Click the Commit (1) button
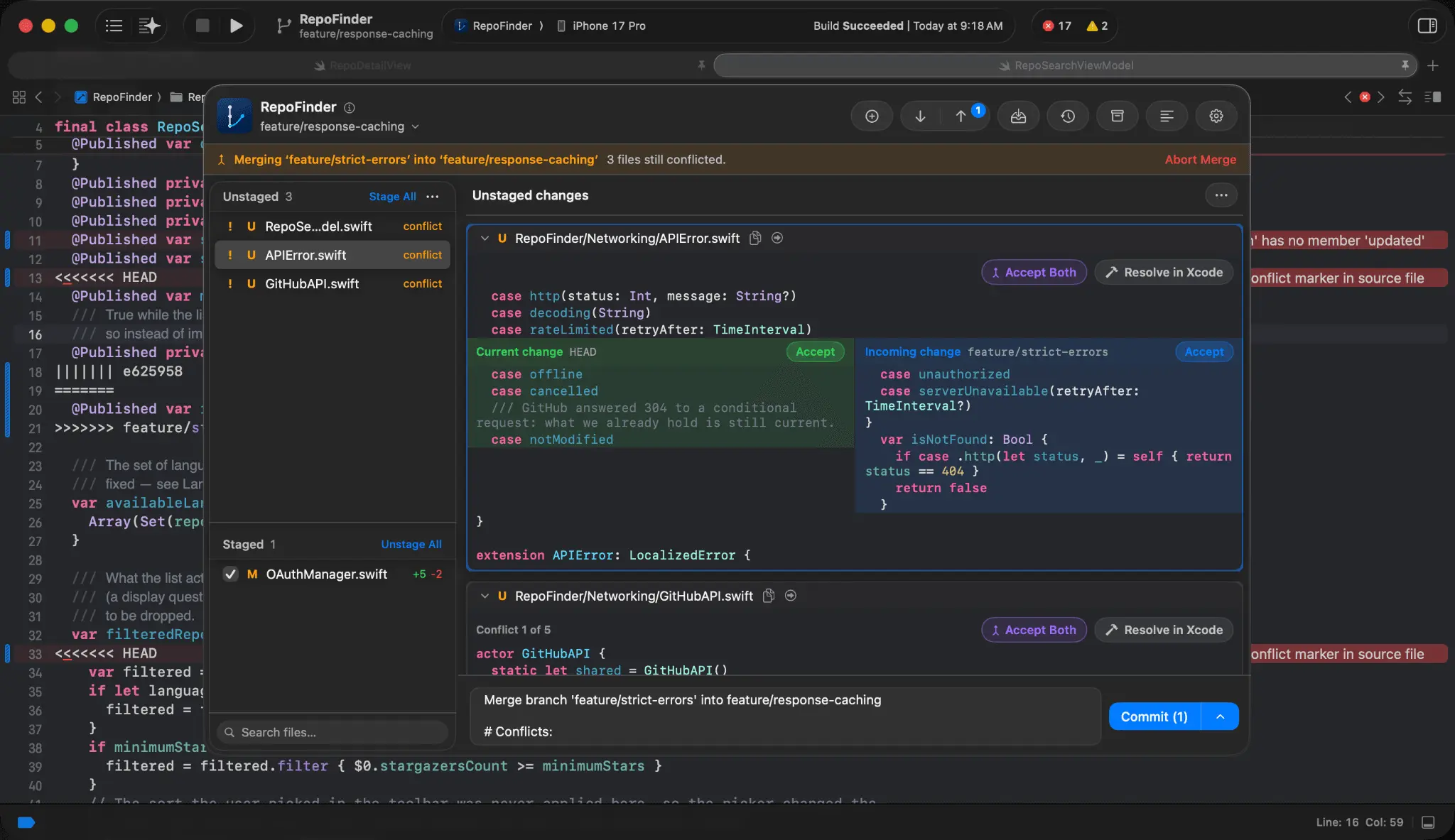Screen dimensions: 1455x840 (x=1154, y=716)
